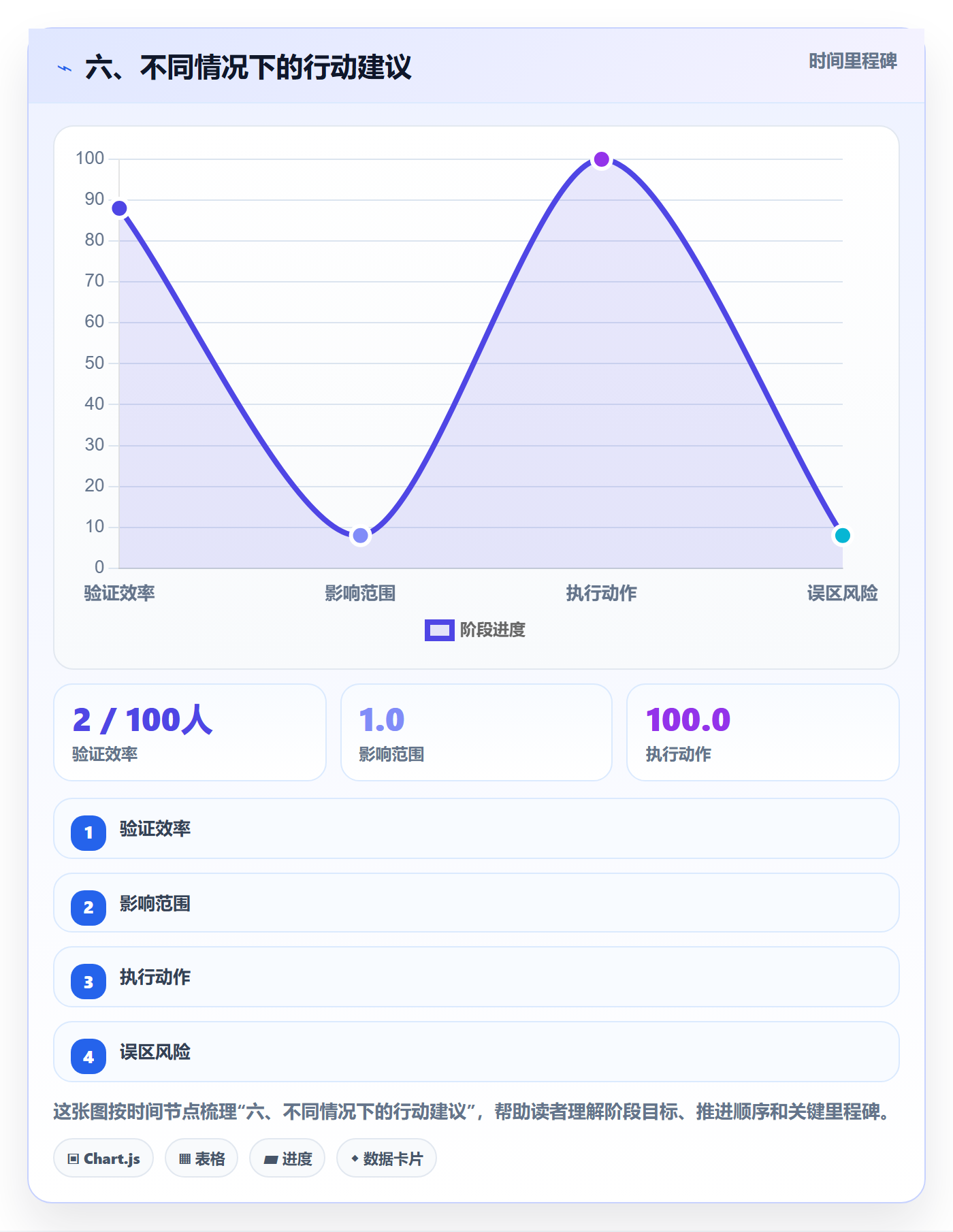This screenshot has width=953, height=1232.
Task: Open the 1.0 影响范围 stat card
Action: [x=476, y=732]
